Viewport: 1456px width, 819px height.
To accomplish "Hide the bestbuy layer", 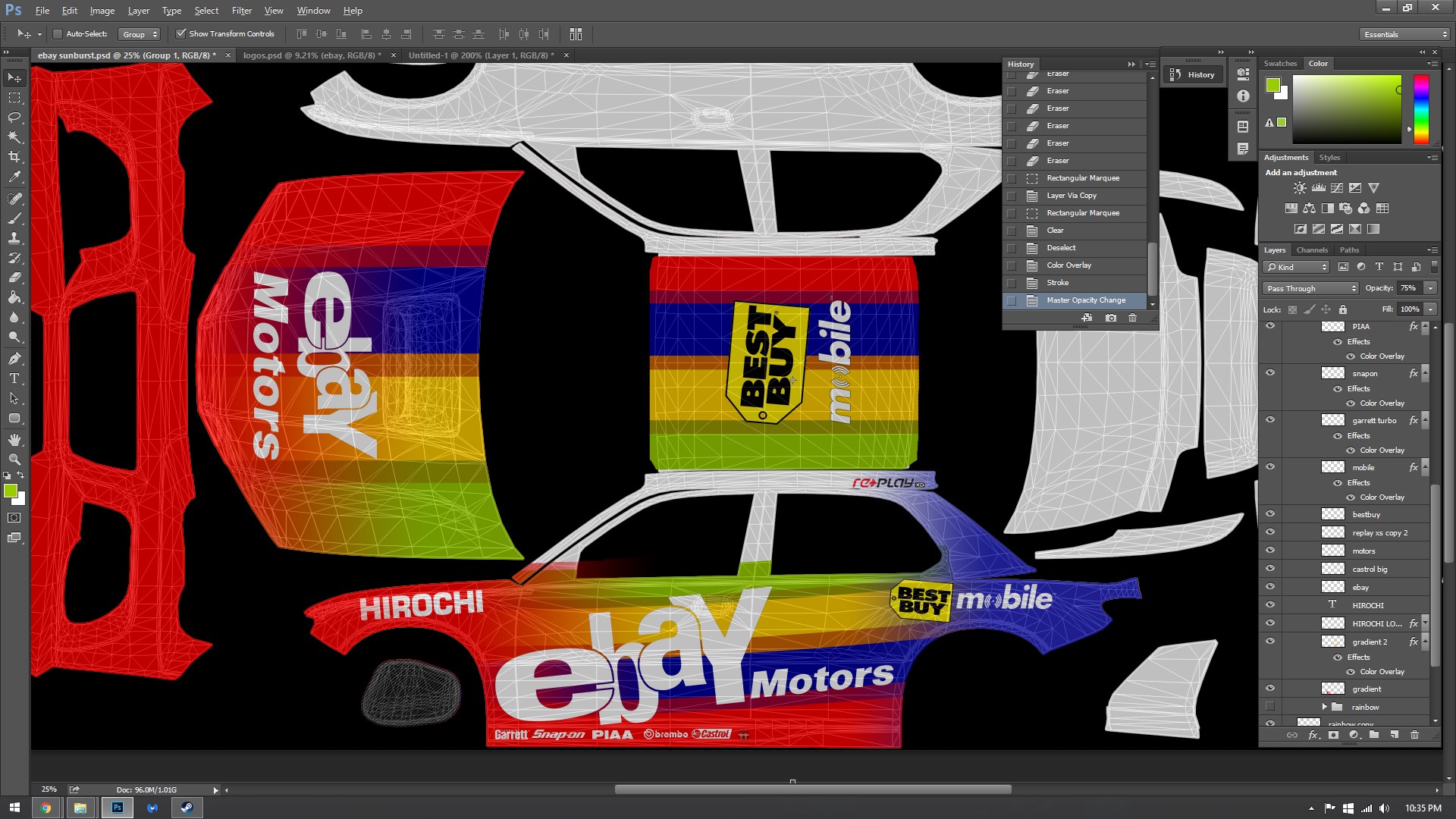I will coord(1270,514).
